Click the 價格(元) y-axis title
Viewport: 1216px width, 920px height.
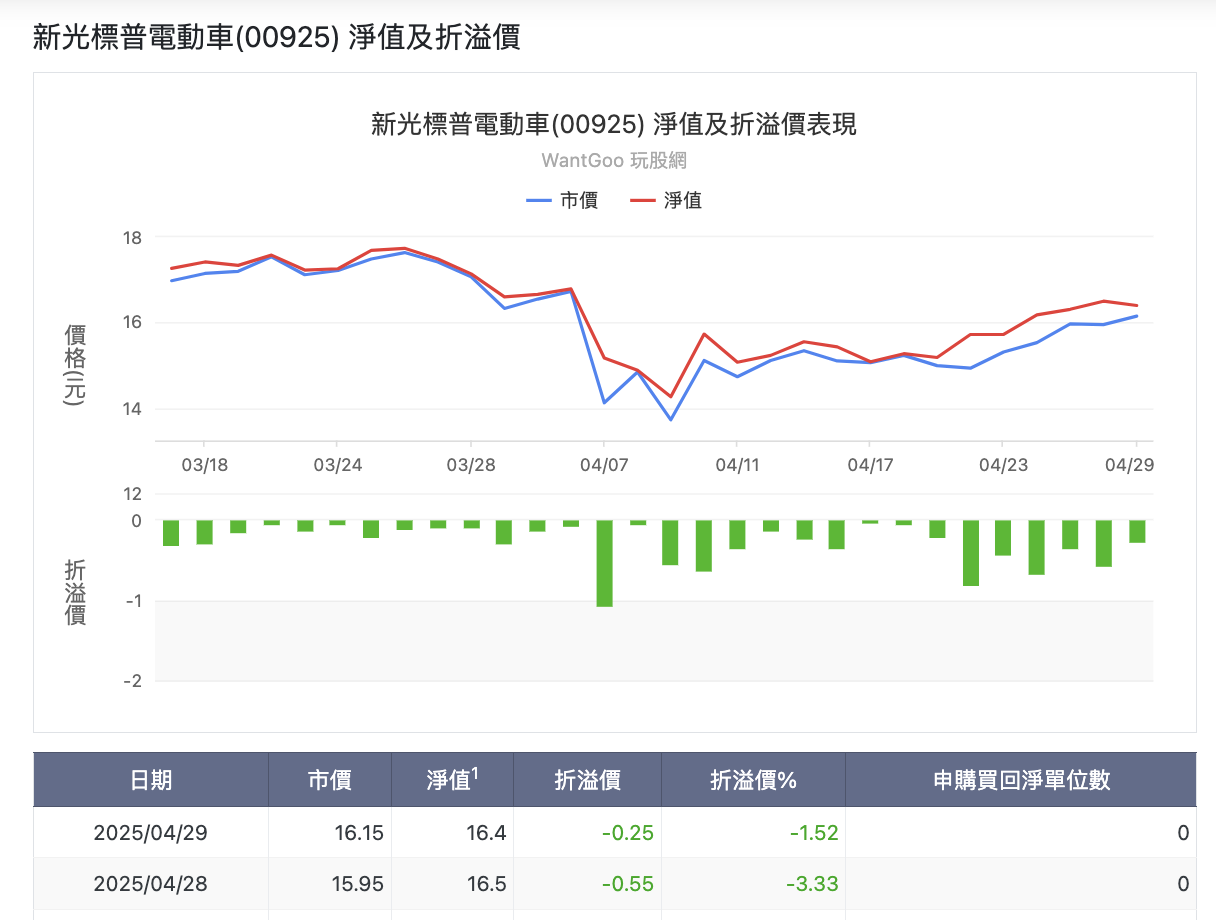click(75, 364)
